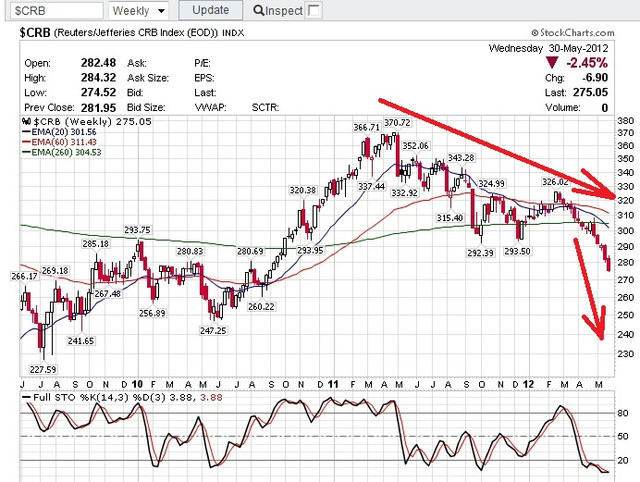Click the EMA(260) 304.53 legend entry

point(61,152)
